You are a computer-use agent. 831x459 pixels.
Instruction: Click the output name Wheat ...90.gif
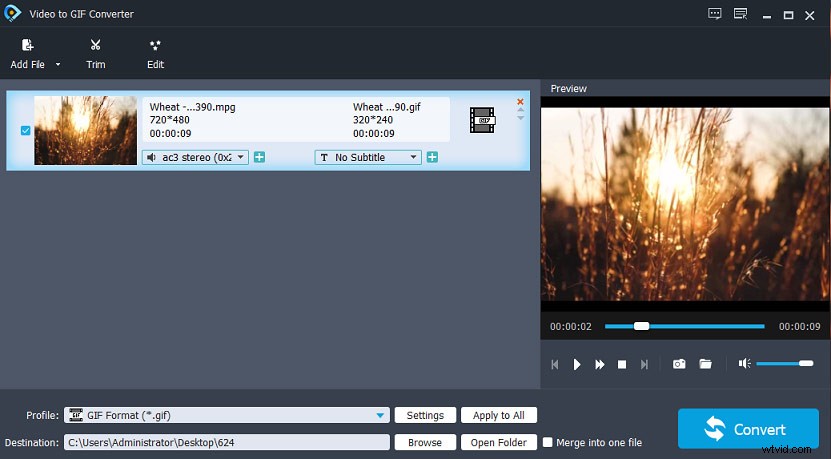point(387,107)
